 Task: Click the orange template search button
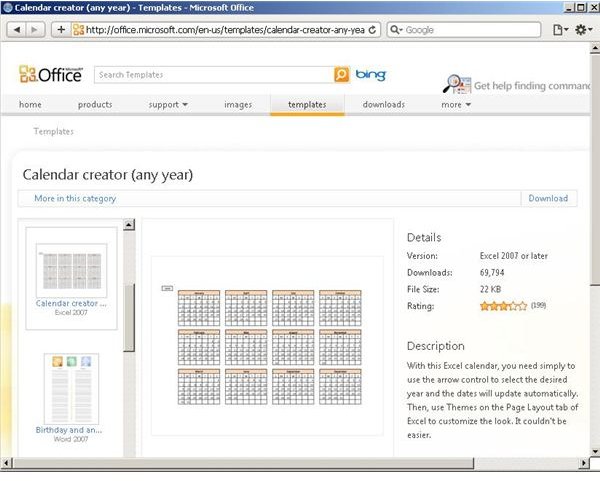point(341,74)
